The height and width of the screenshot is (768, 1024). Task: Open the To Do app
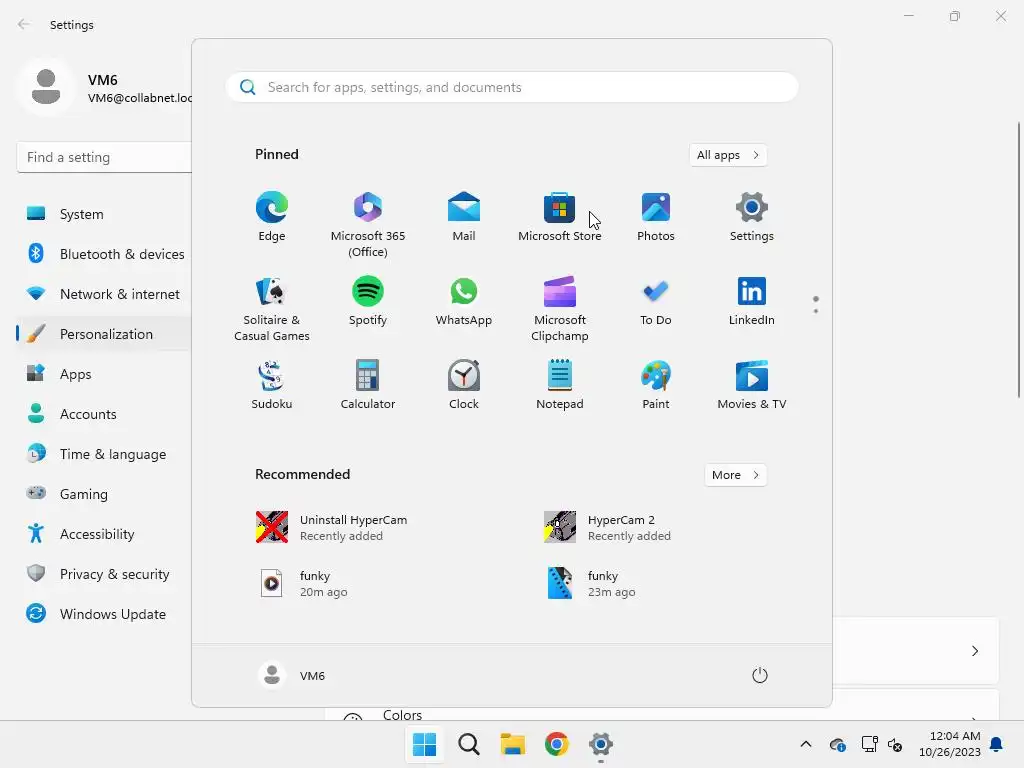[x=656, y=302]
